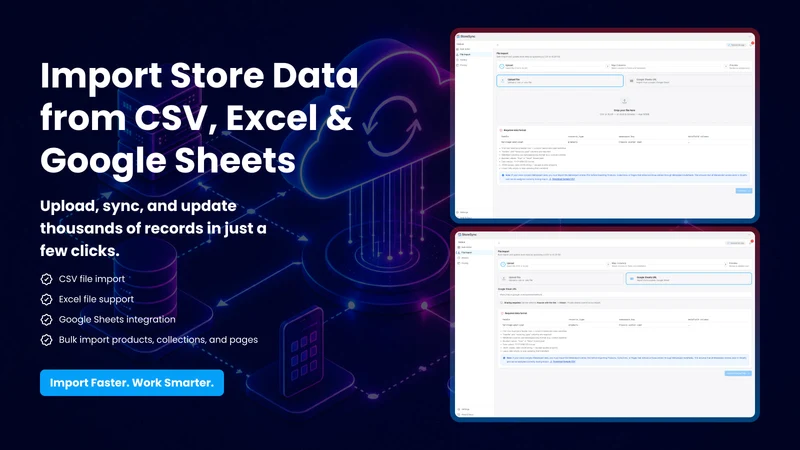Click the Map Columns step in the lower screenshot
The image size is (800, 450).
(x=627, y=264)
